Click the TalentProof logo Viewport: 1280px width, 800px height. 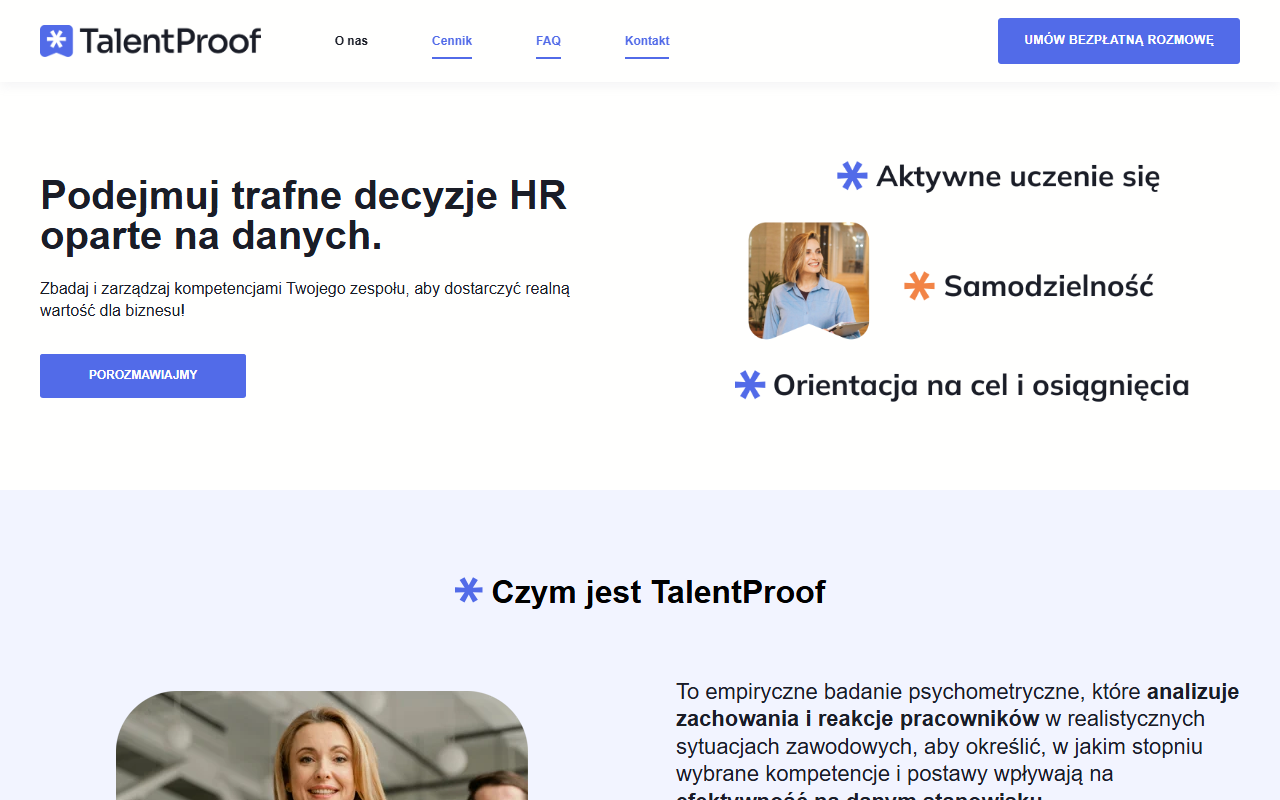pyautogui.click(x=150, y=40)
